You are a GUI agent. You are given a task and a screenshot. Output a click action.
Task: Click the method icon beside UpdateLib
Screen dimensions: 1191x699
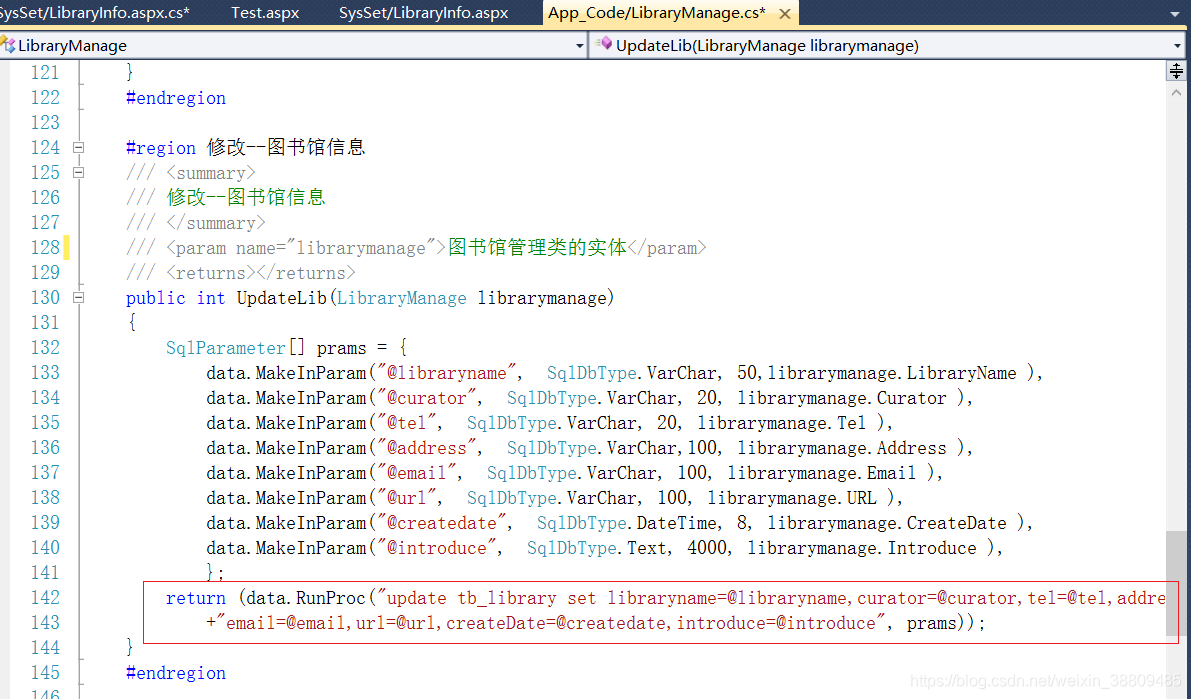point(603,44)
